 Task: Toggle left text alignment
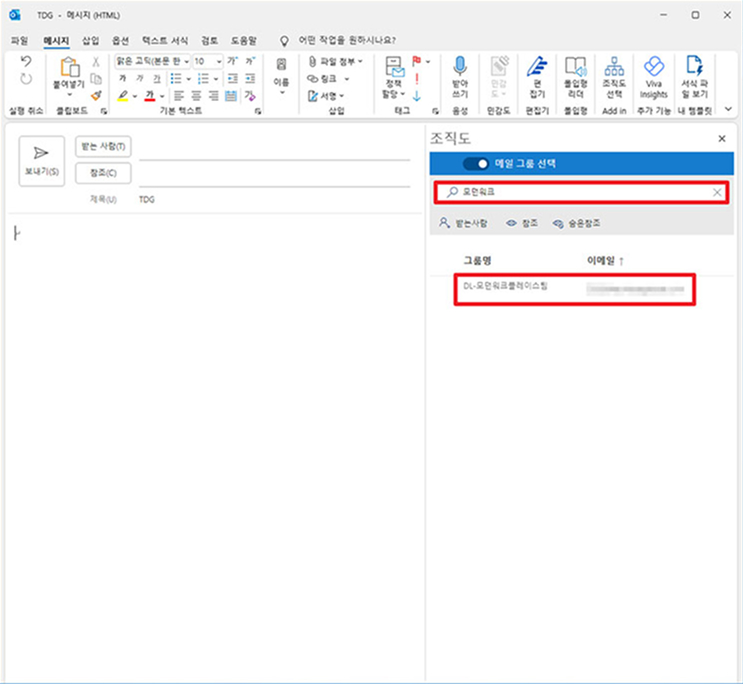(x=178, y=96)
